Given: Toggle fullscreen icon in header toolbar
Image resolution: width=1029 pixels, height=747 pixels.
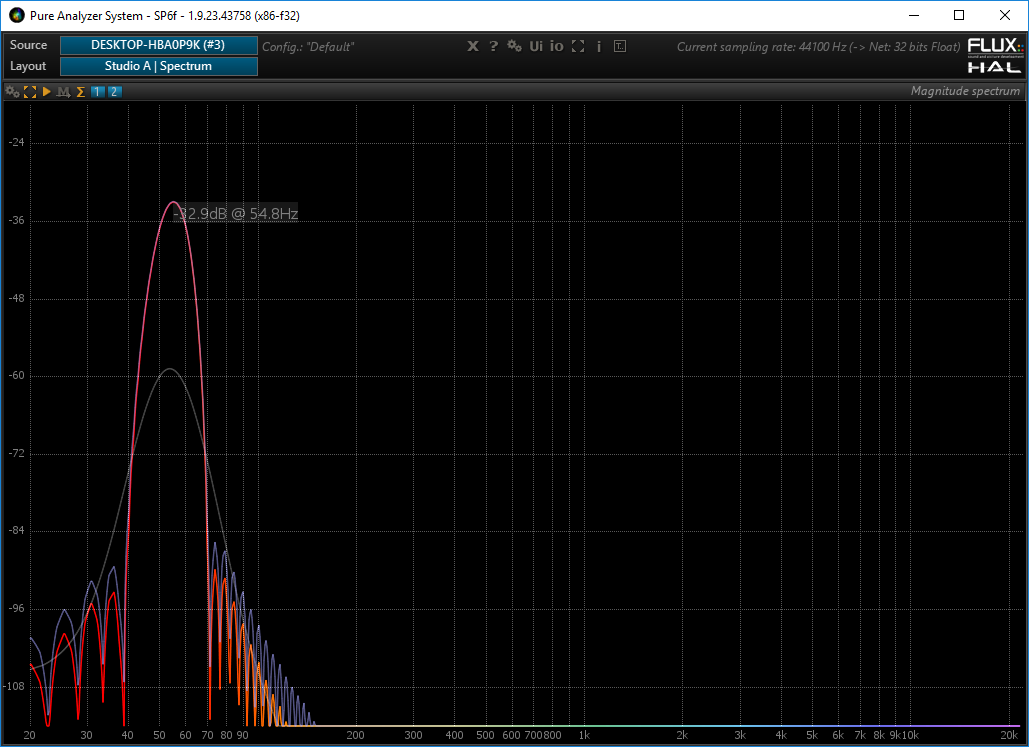Looking at the screenshot, I should (x=578, y=46).
